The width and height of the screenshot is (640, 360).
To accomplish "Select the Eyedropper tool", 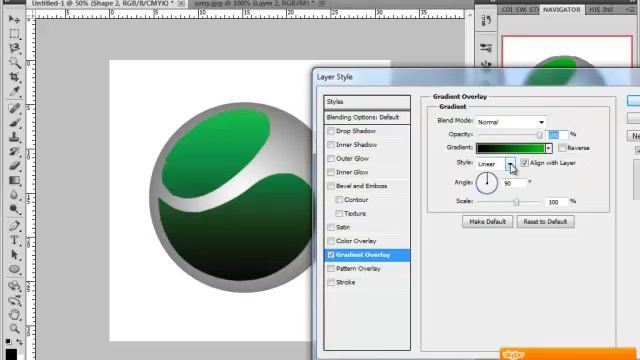I will click(x=14, y=91).
